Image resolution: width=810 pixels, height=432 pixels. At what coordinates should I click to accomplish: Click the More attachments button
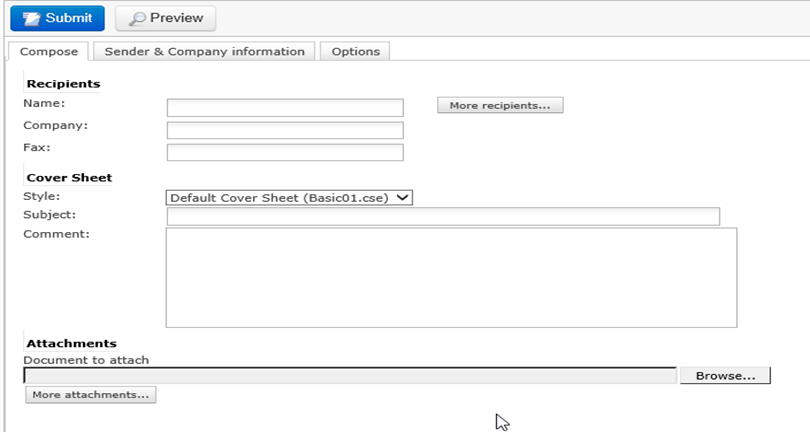click(x=91, y=395)
